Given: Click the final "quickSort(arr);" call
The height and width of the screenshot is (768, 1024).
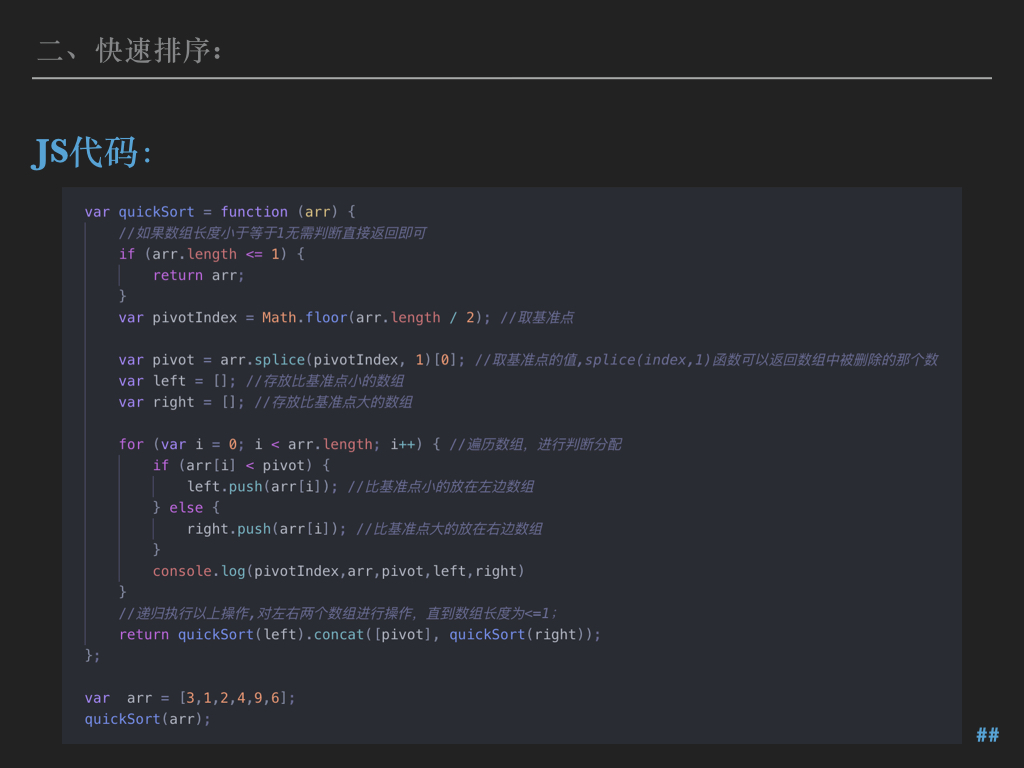Looking at the screenshot, I should tap(147, 719).
